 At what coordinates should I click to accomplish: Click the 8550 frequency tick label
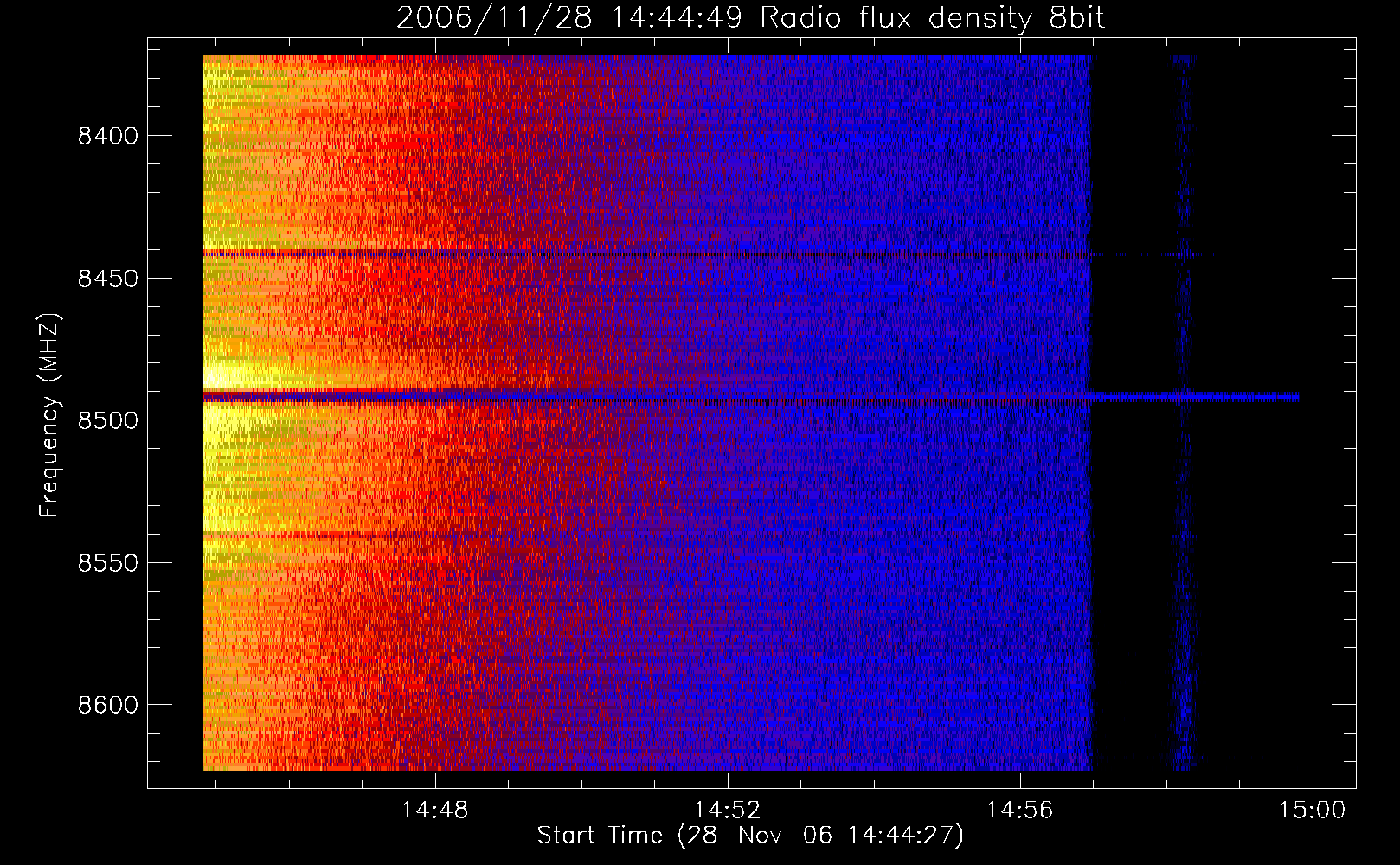click(108, 563)
